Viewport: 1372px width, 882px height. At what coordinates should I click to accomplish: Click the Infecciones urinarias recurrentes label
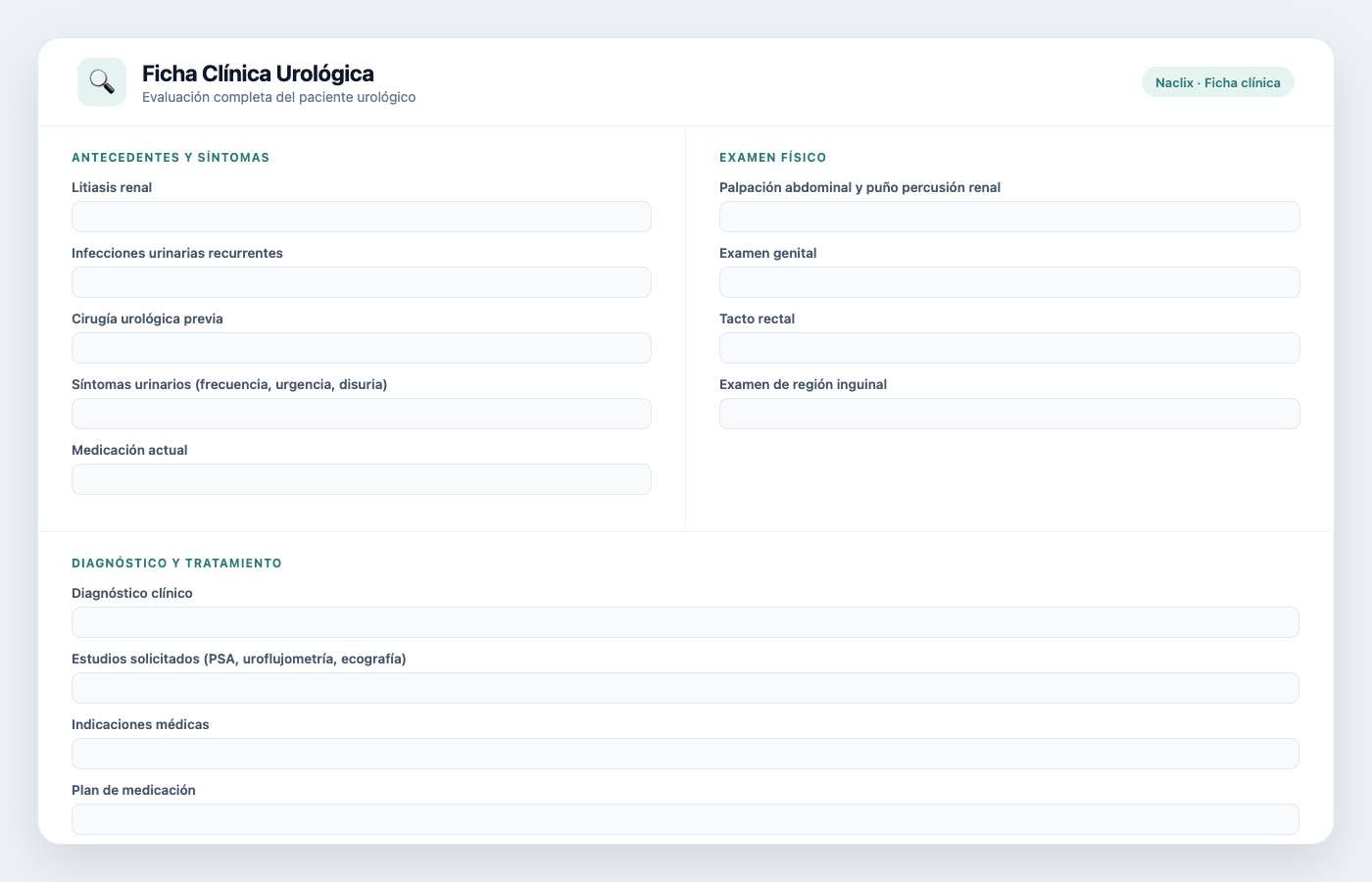177,253
